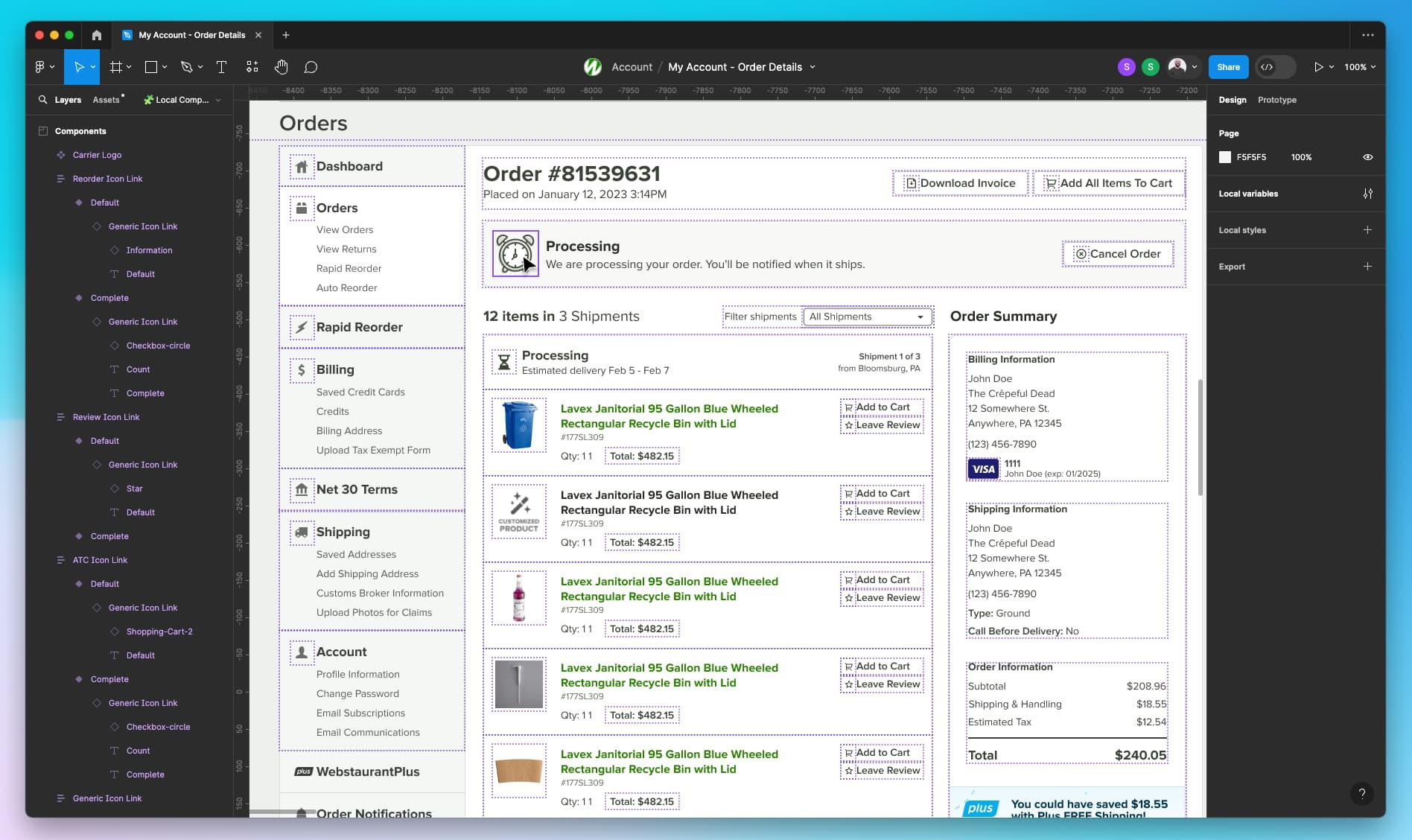Select the ATC Icon Link layer
Screen dimensions: 1412x840
(100, 560)
